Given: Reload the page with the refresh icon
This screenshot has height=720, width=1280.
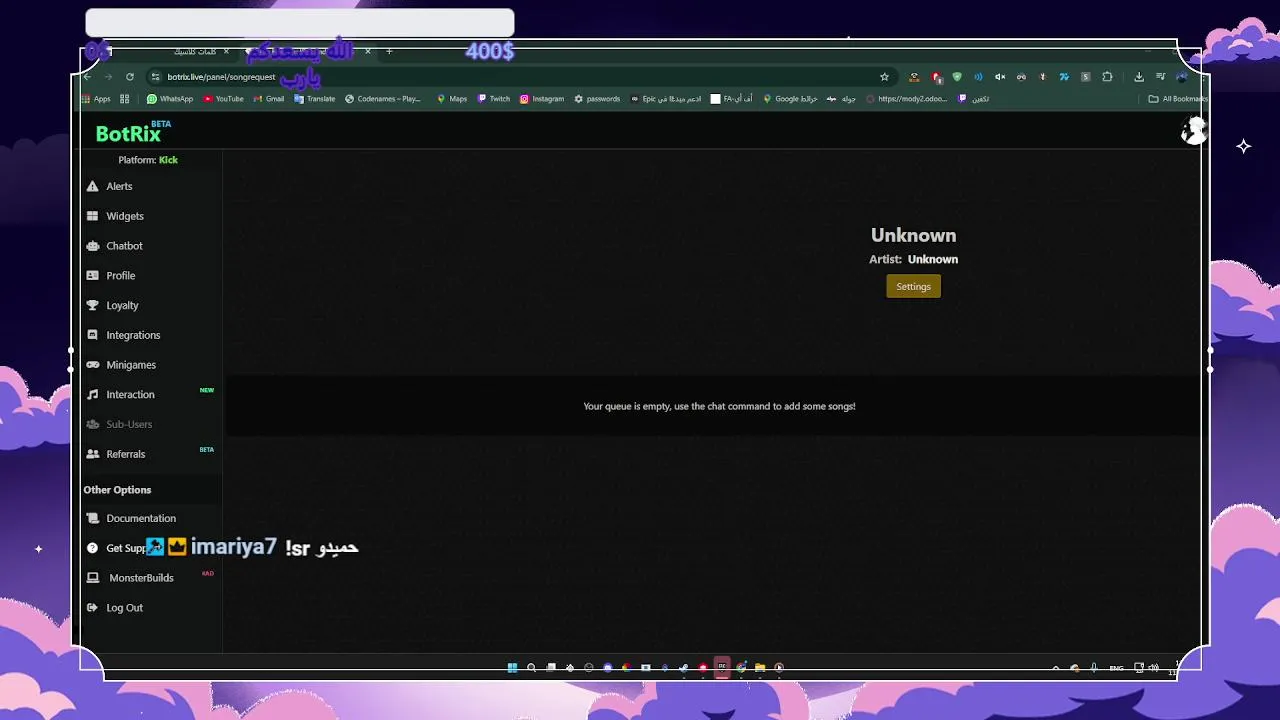Looking at the screenshot, I should coord(130,77).
